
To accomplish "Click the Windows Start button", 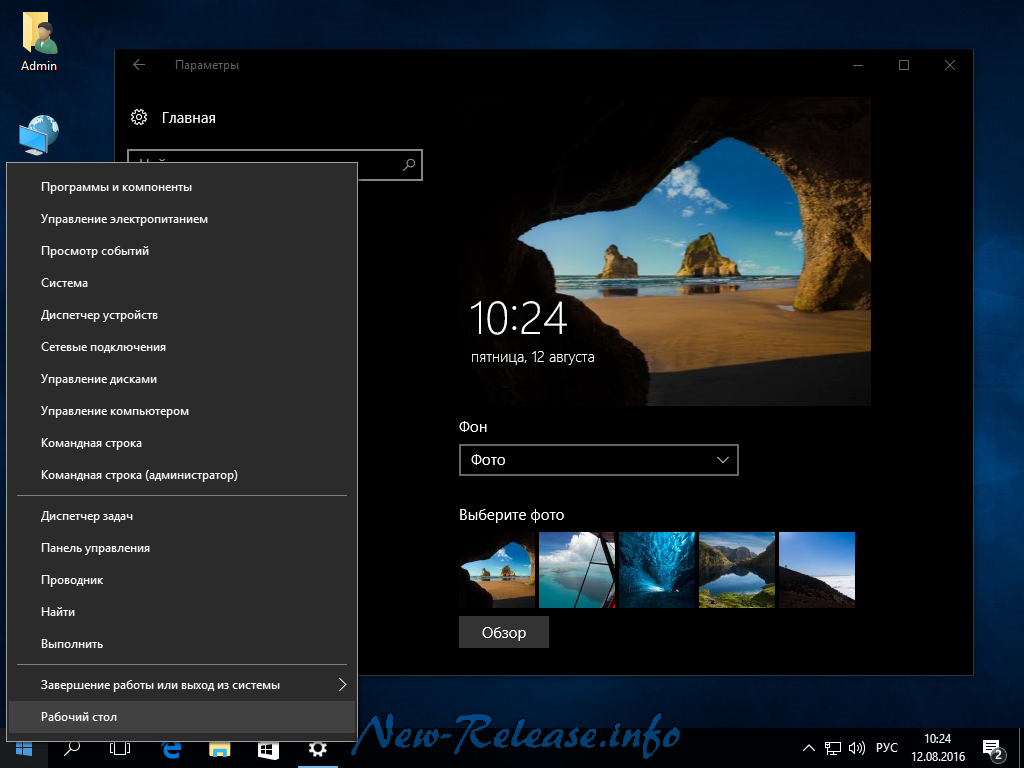I will click(24, 748).
